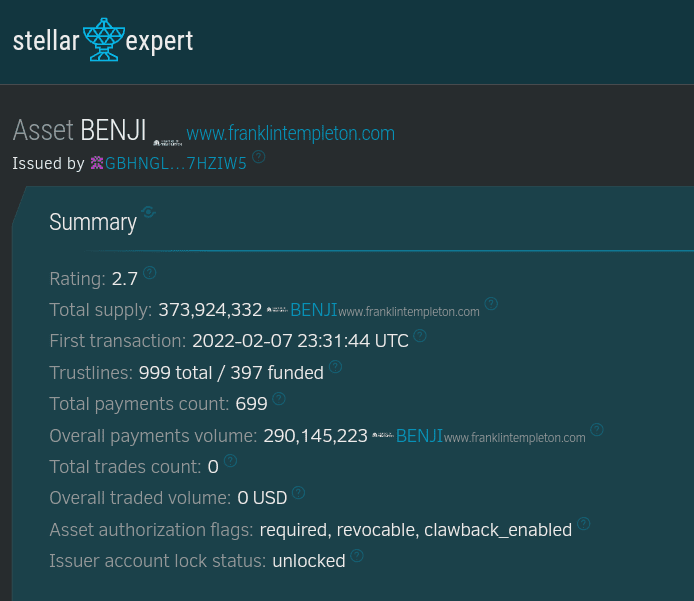Click the issuer account identicon

97,163
